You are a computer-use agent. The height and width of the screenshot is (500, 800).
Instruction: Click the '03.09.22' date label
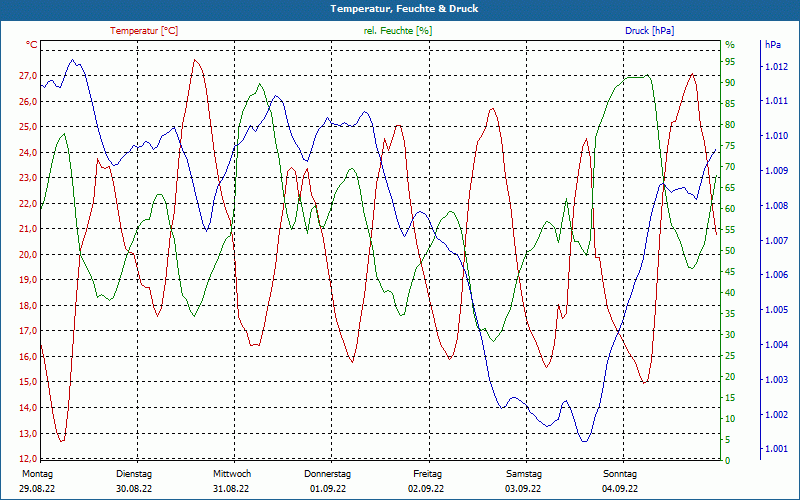(x=523, y=489)
